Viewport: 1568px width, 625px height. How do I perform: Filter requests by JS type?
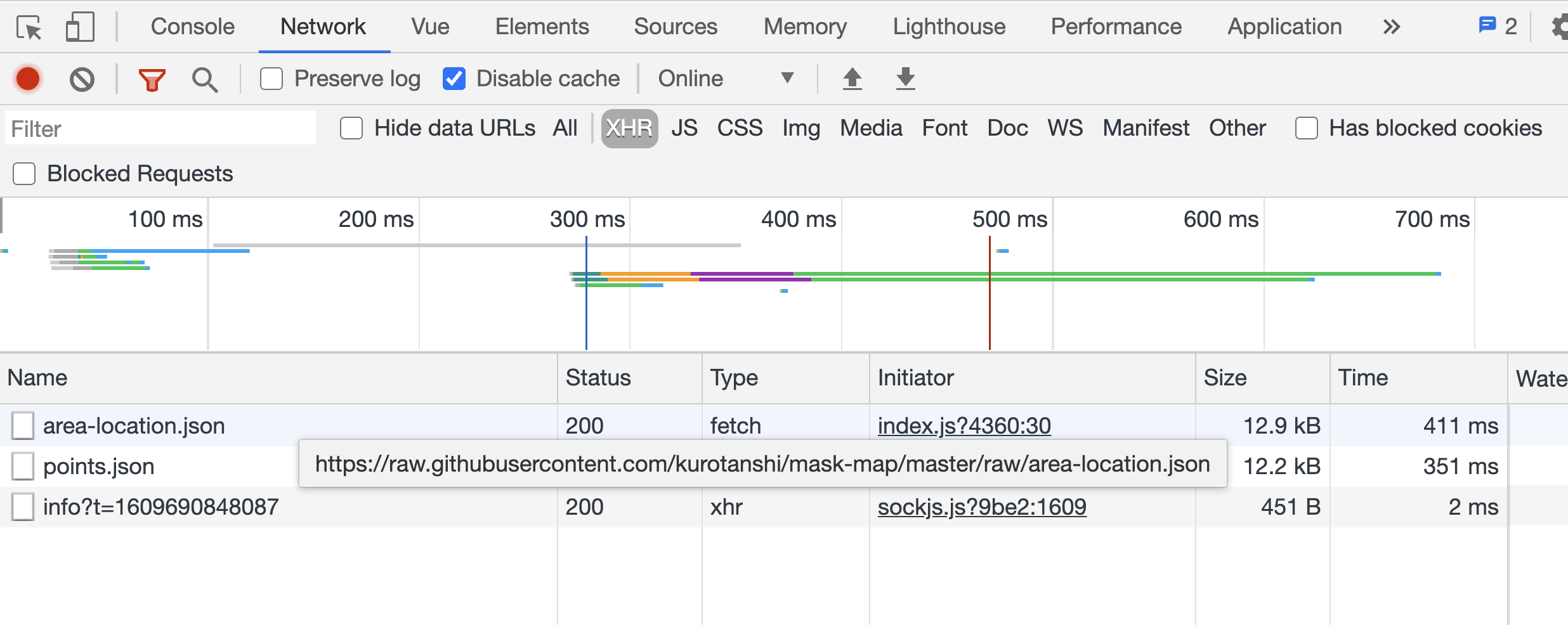click(x=684, y=128)
